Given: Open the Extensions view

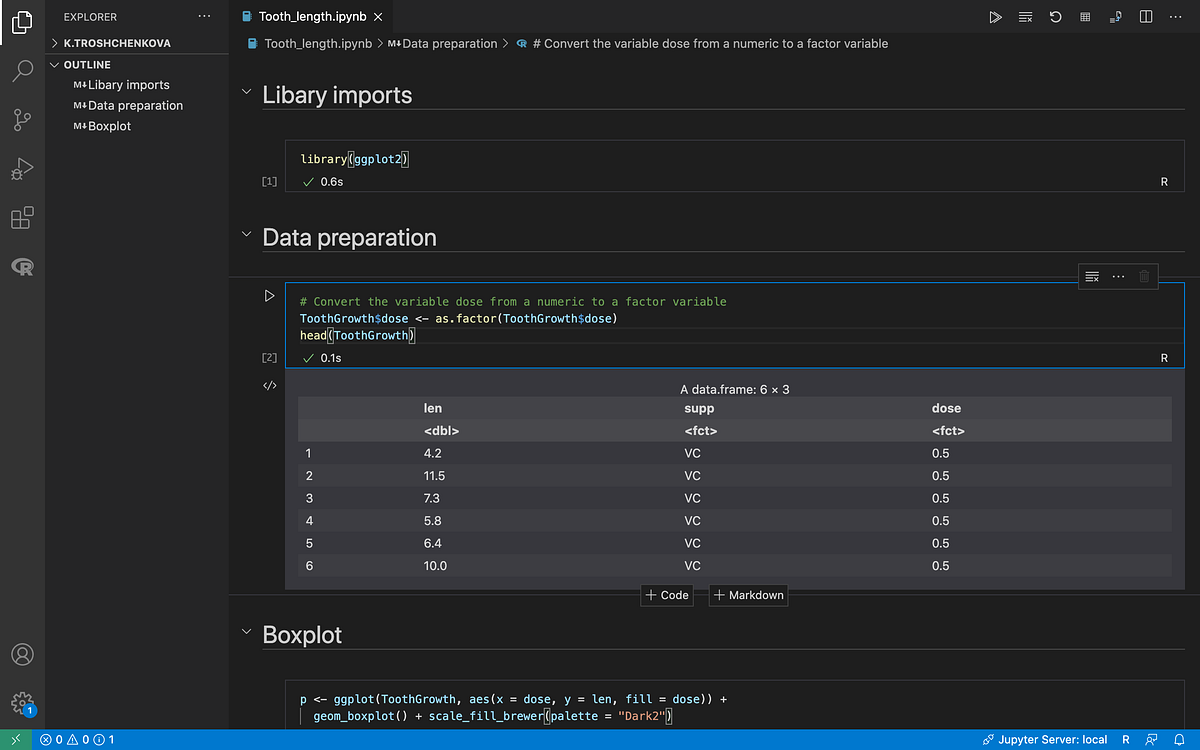Looking at the screenshot, I should point(22,218).
